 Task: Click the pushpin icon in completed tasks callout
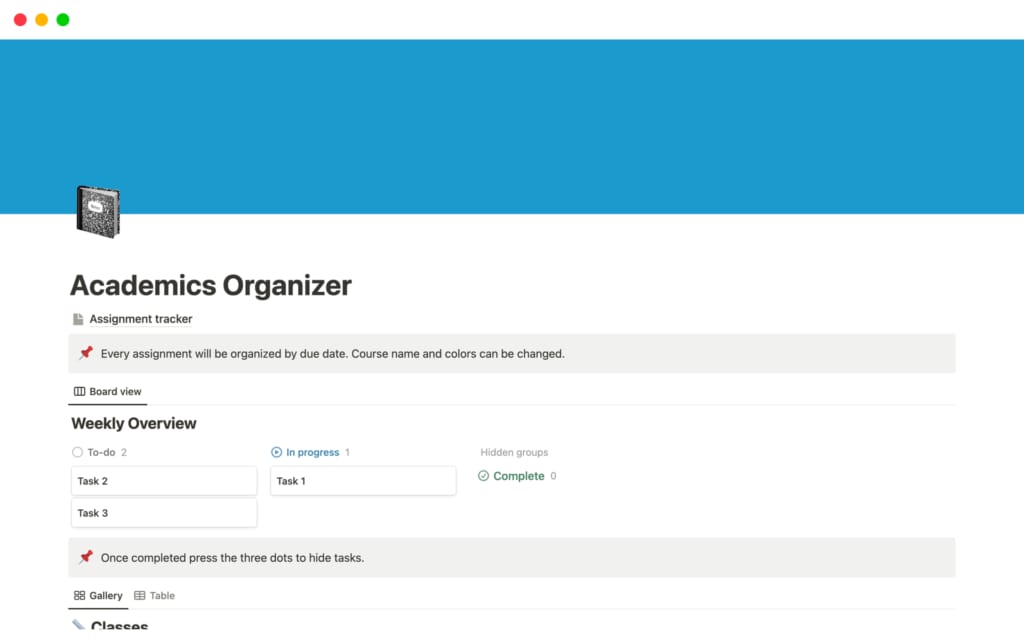click(x=86, y=557)
